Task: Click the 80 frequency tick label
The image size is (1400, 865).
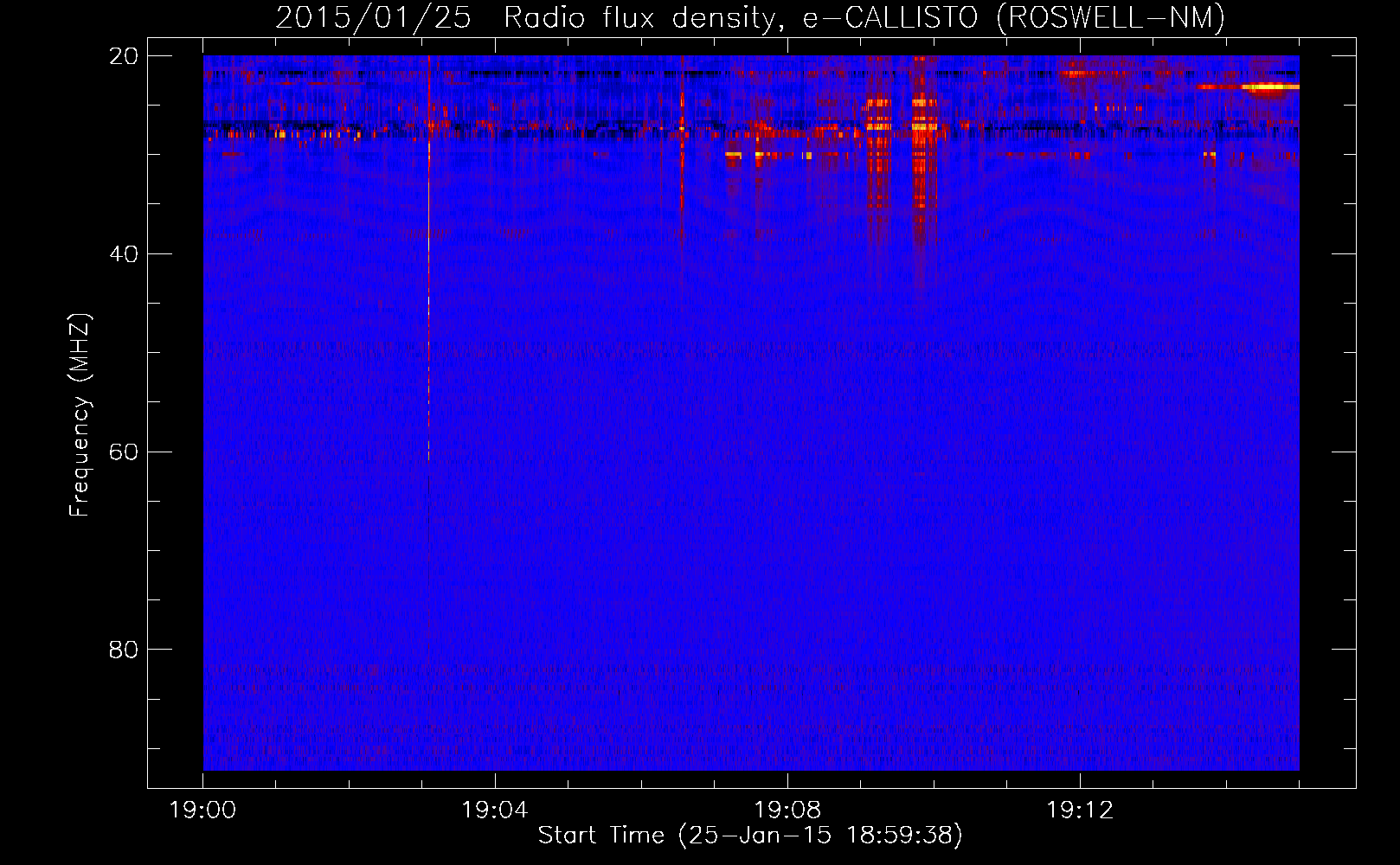Action: [124, 650]
